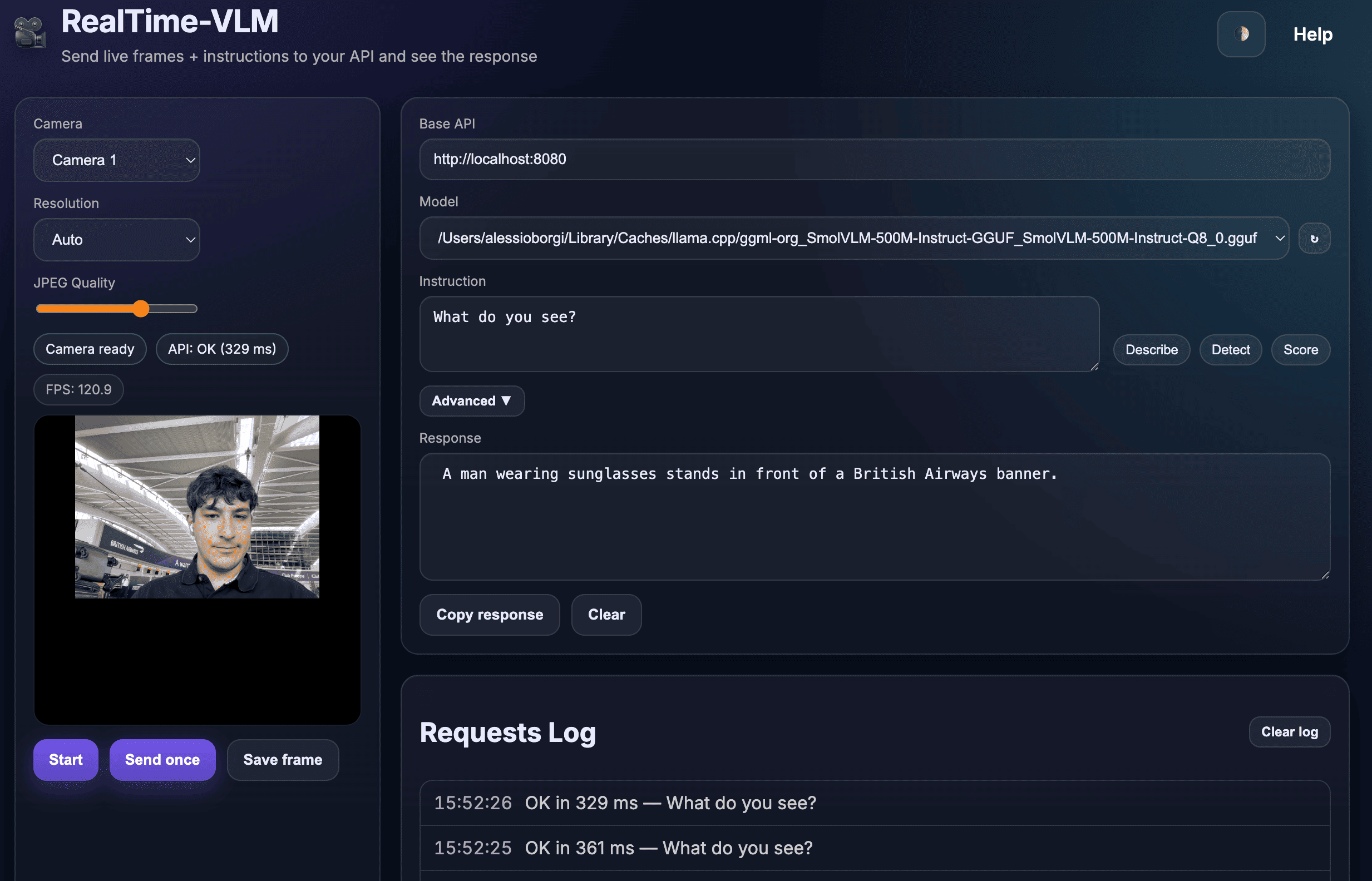The image size is (1372, 881).
Task: Choose the Score preset
Action: point(1300,349)
